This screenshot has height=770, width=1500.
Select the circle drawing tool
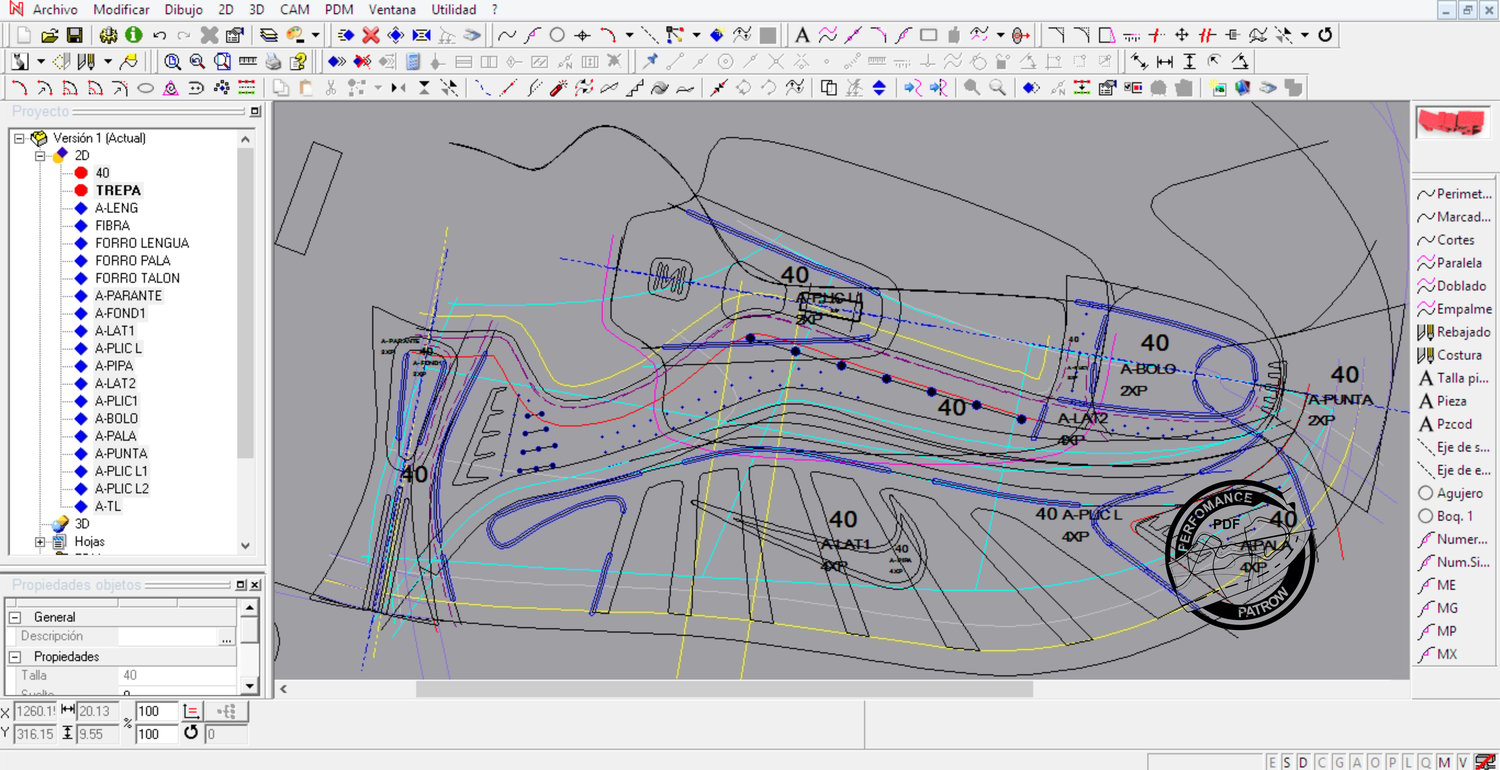(557, 35)
